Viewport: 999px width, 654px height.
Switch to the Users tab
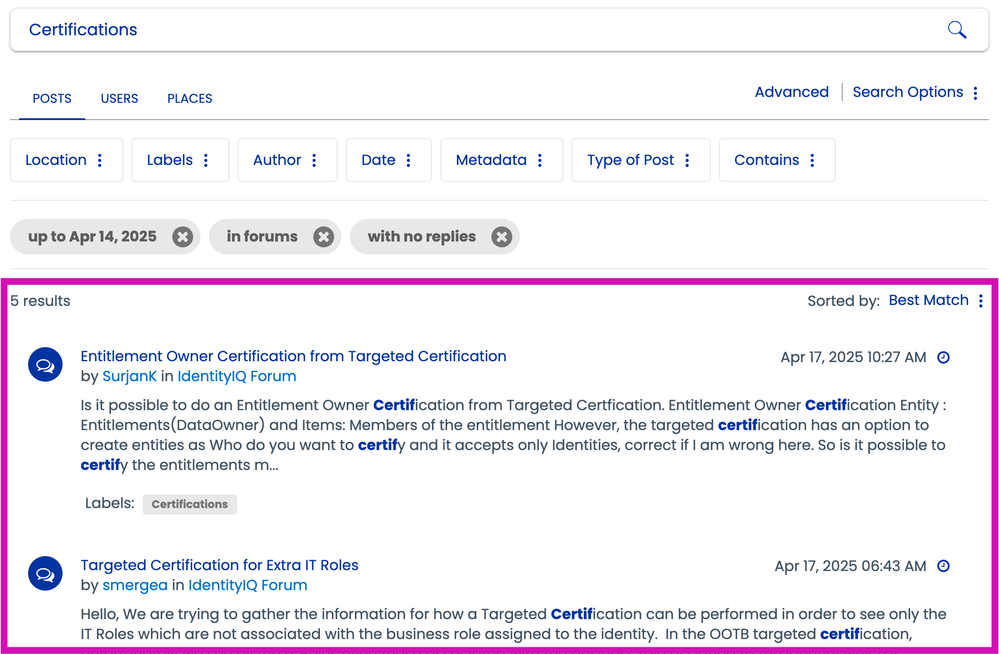pos(119,99)
